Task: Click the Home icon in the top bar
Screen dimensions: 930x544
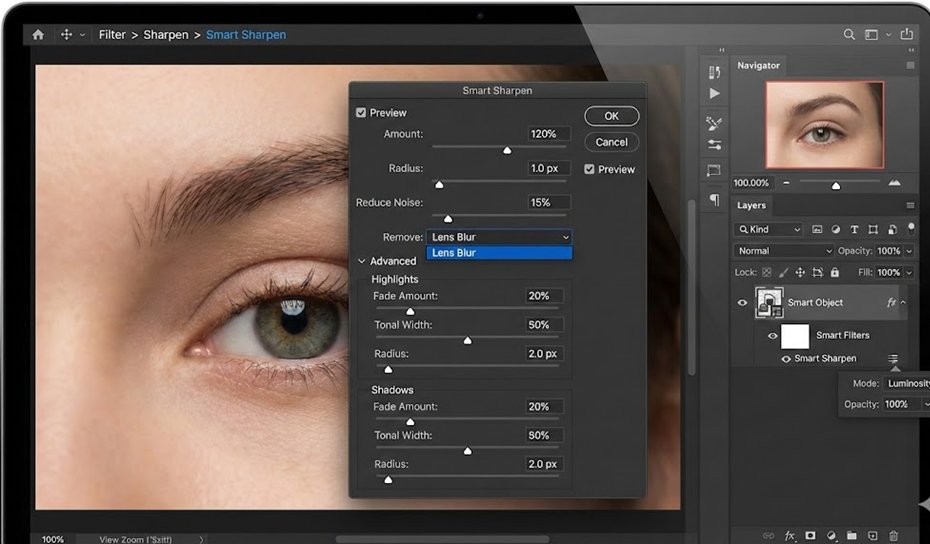Action: point(39,35)
